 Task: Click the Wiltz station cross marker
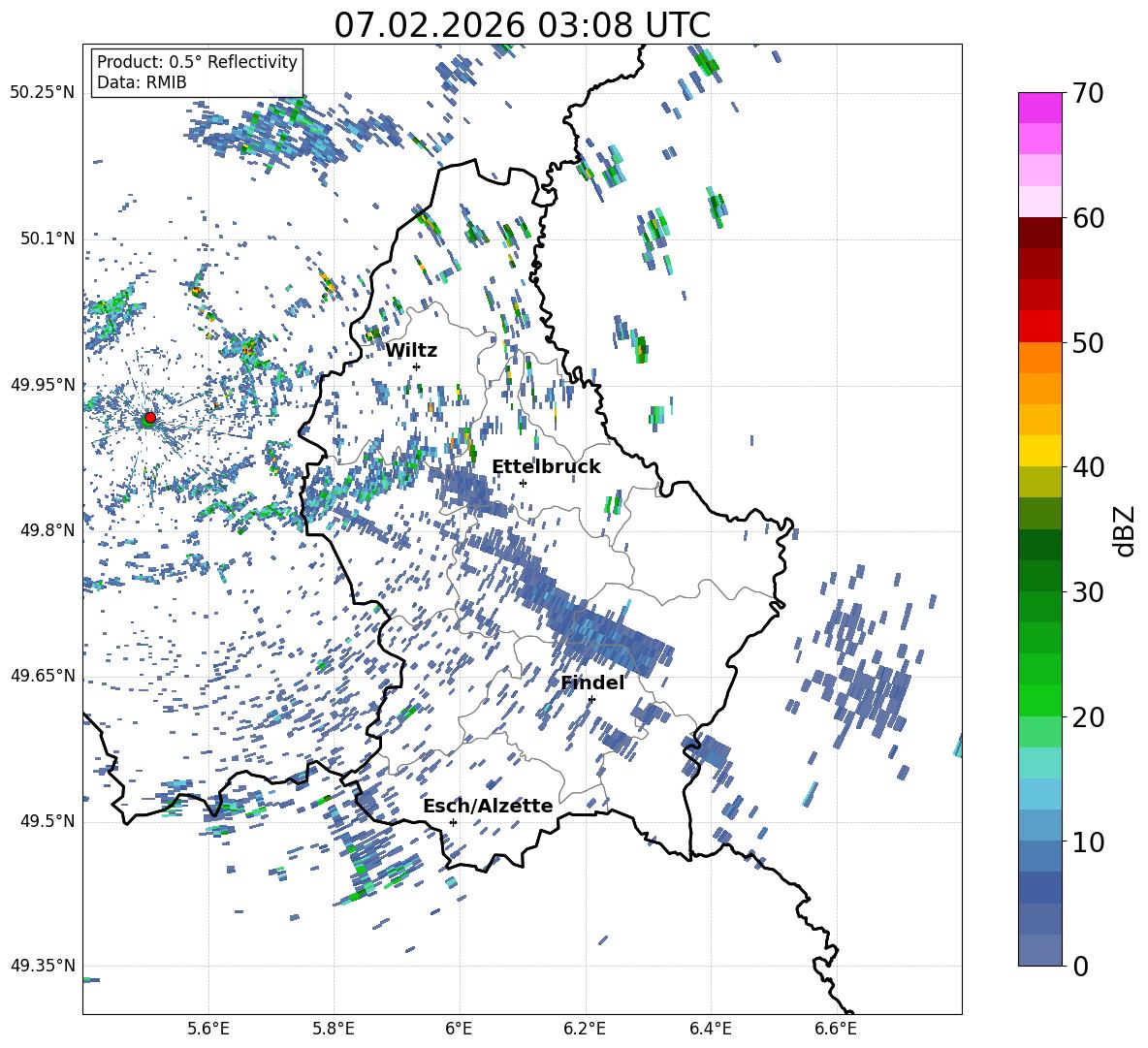click(417, 366)
